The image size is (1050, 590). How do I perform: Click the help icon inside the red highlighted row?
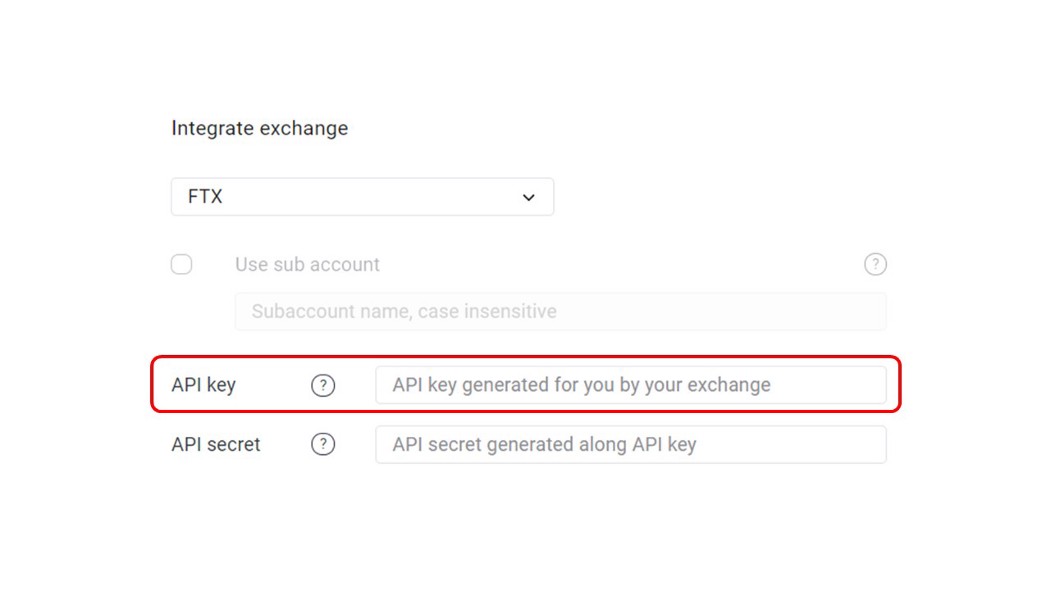pos(323,385)
